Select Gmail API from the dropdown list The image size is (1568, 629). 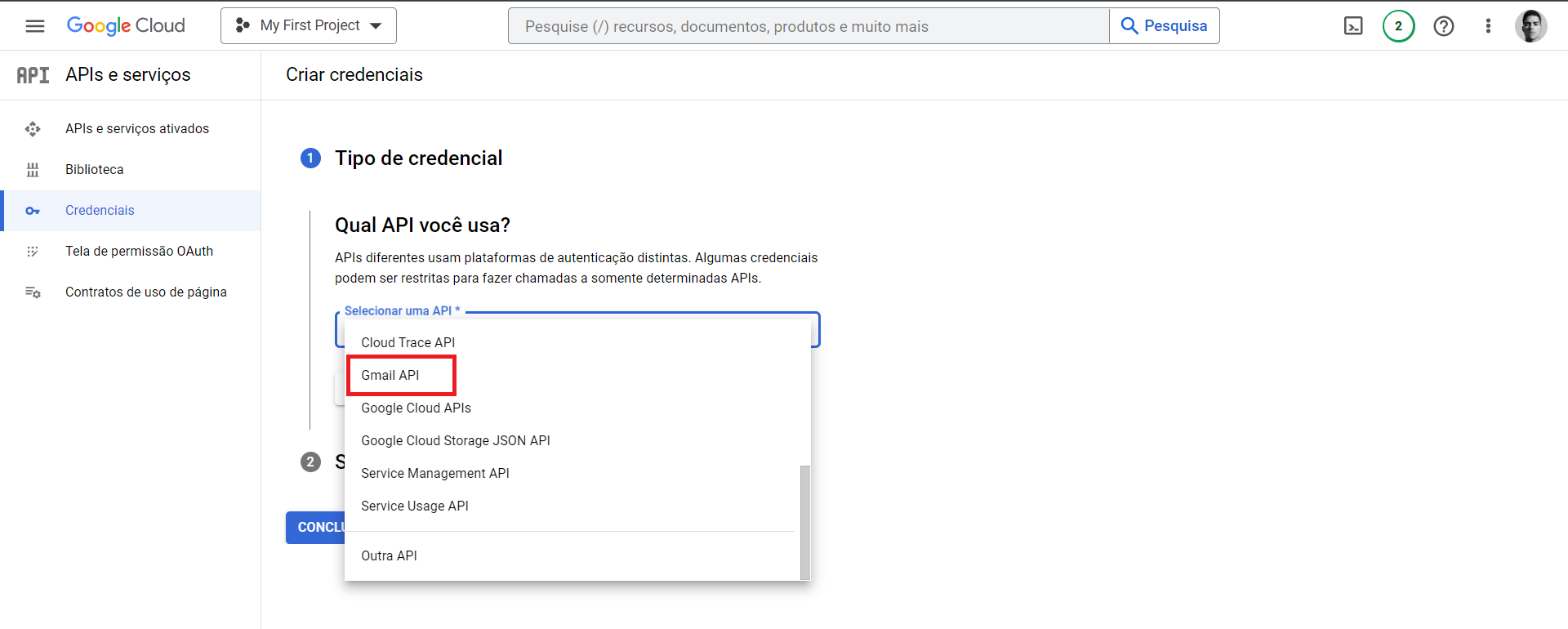pyautogui.click(x=390, y=375)
